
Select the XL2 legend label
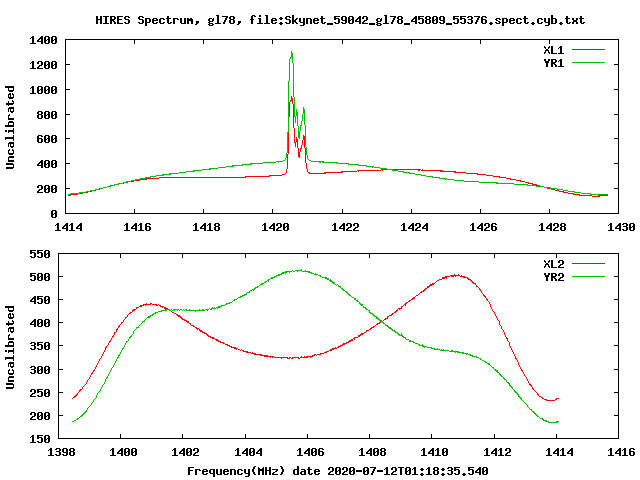[x=553, y=264]
